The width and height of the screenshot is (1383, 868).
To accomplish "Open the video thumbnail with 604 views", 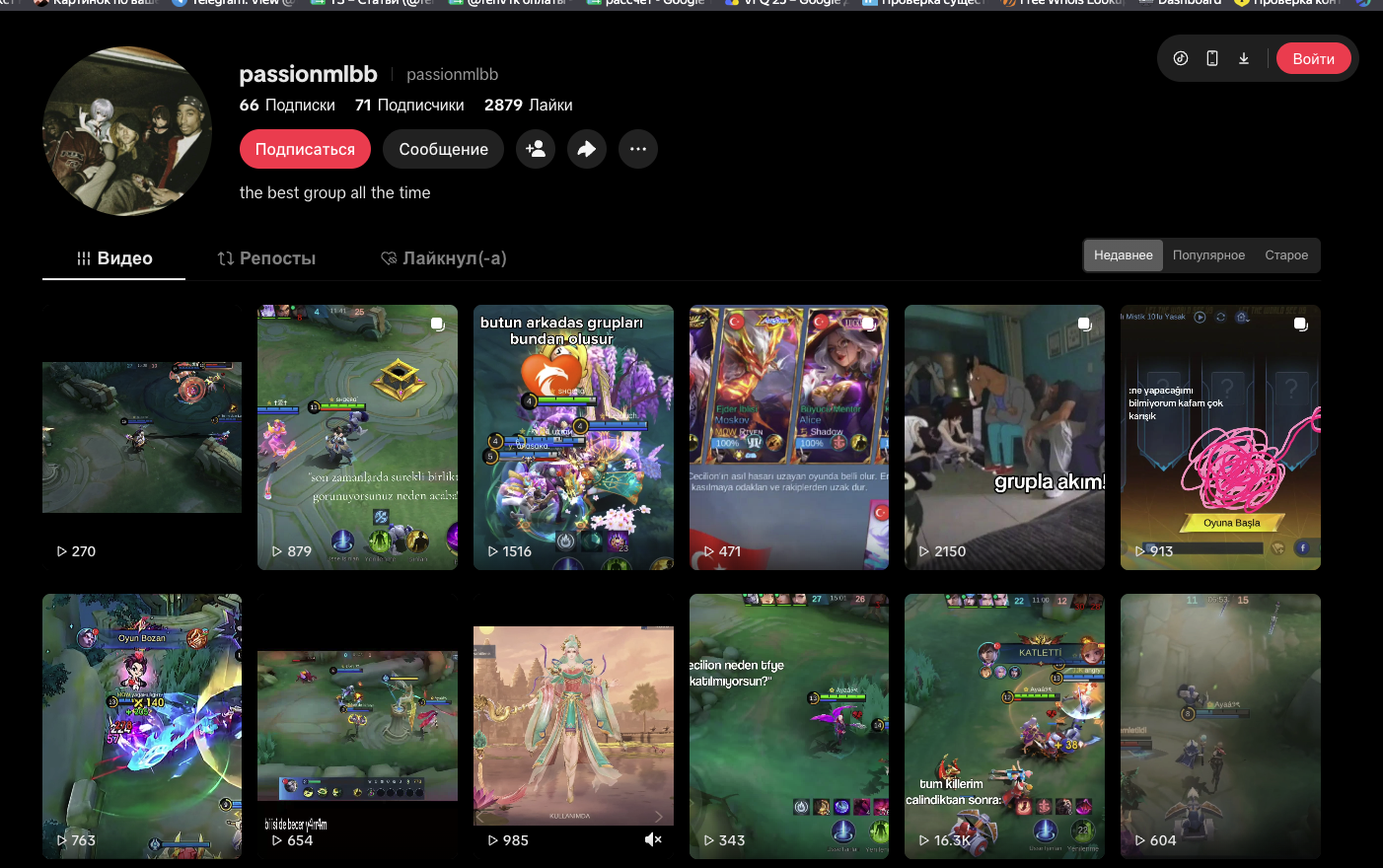I will (x=1220, y=726).
